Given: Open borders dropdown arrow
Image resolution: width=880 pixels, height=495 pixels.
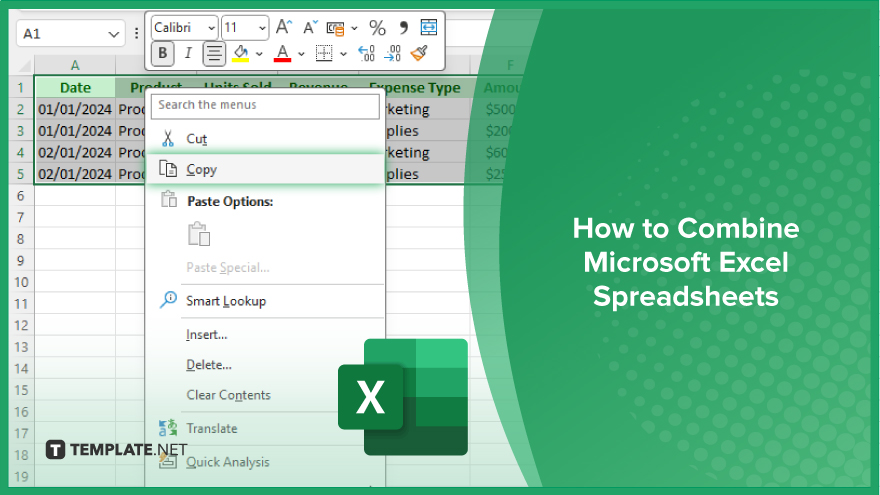Looking at the screenshot, I should (x=343, y=54).
